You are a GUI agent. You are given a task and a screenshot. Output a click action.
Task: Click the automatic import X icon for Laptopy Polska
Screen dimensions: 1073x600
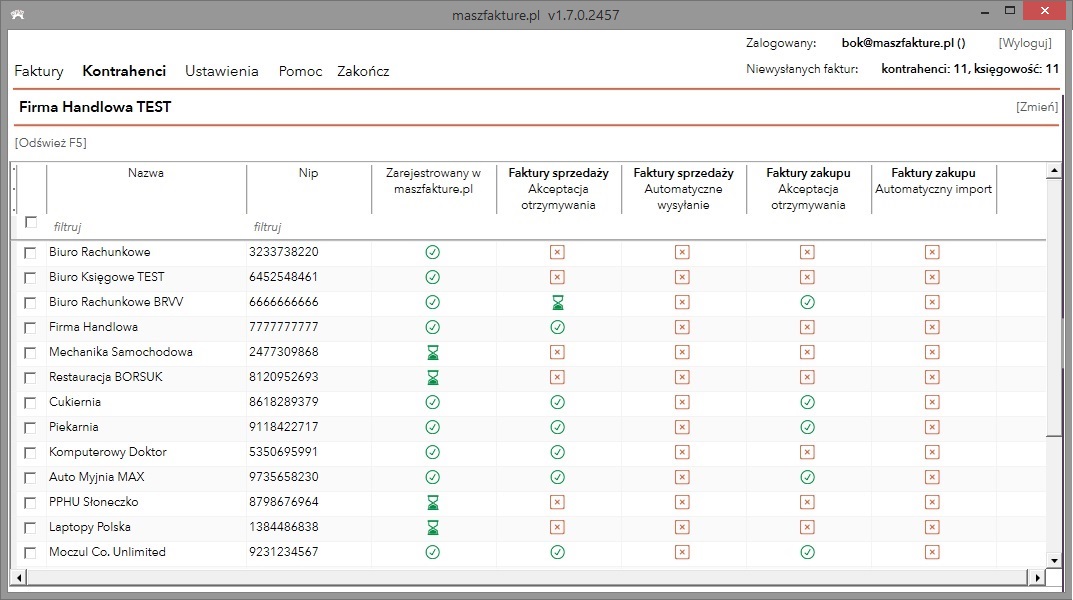coord(932,527)
